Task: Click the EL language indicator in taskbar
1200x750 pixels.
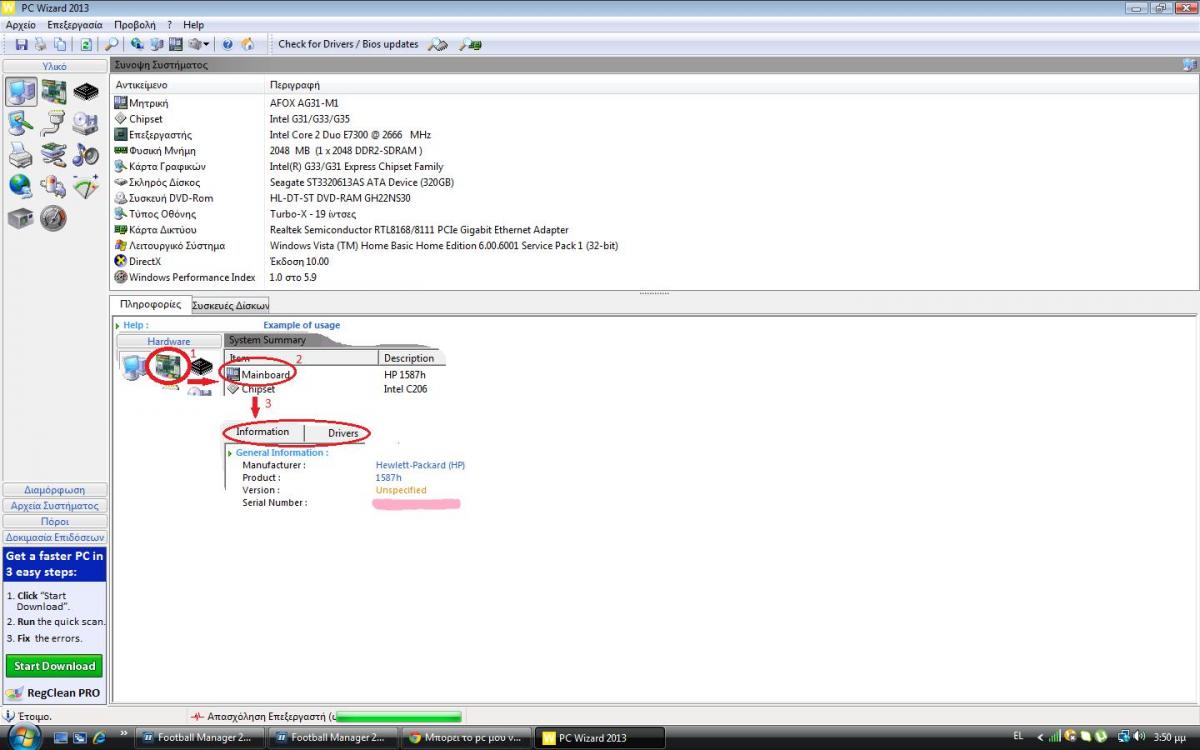Action: pos(1019,736)
